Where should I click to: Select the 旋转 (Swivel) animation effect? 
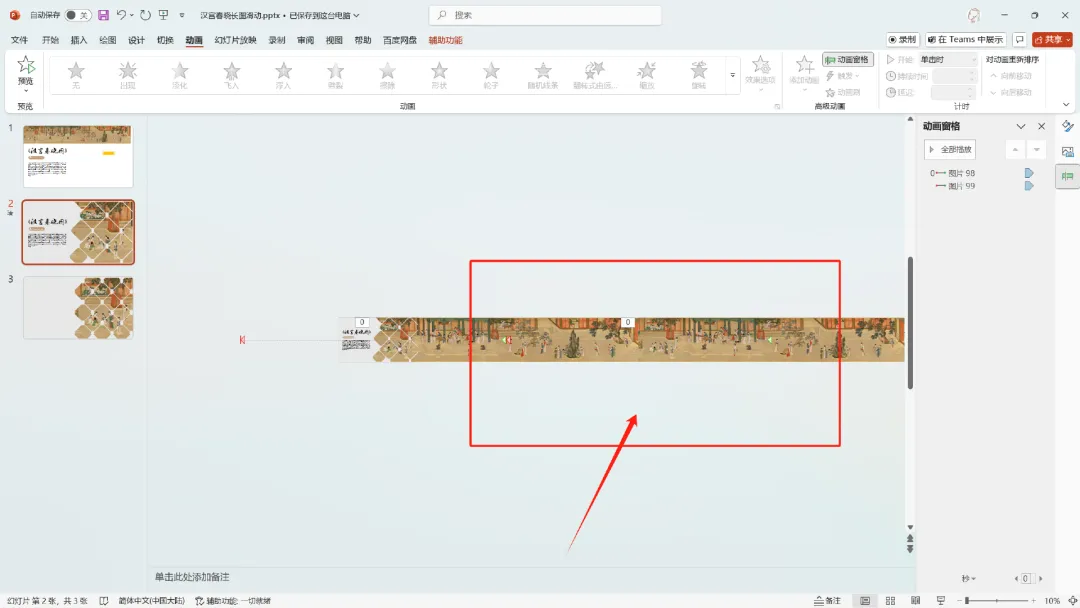pyautogui.click(x=698, y=74)
